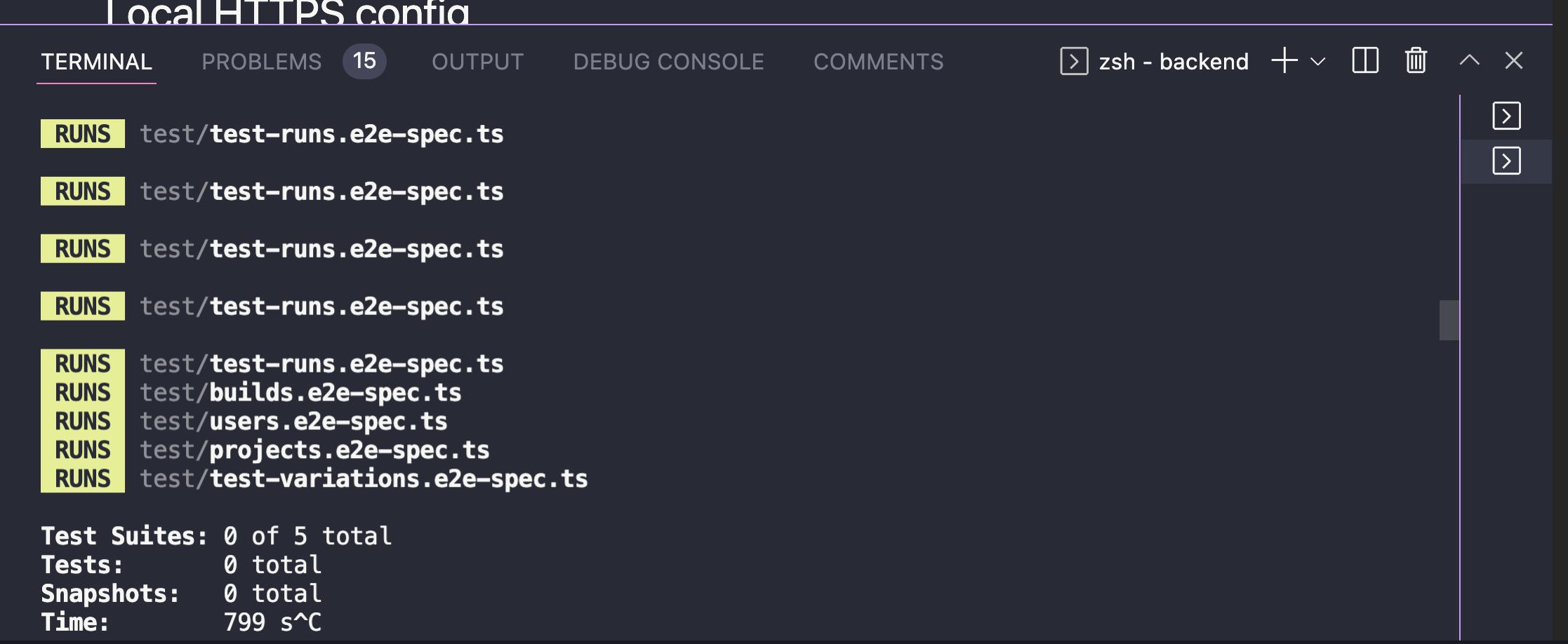Image resolution: width=1568 pixels, height=644 pixels.
Task: Switch to the DEBUG CONSOLE tab
Action: tap(669, 61)
